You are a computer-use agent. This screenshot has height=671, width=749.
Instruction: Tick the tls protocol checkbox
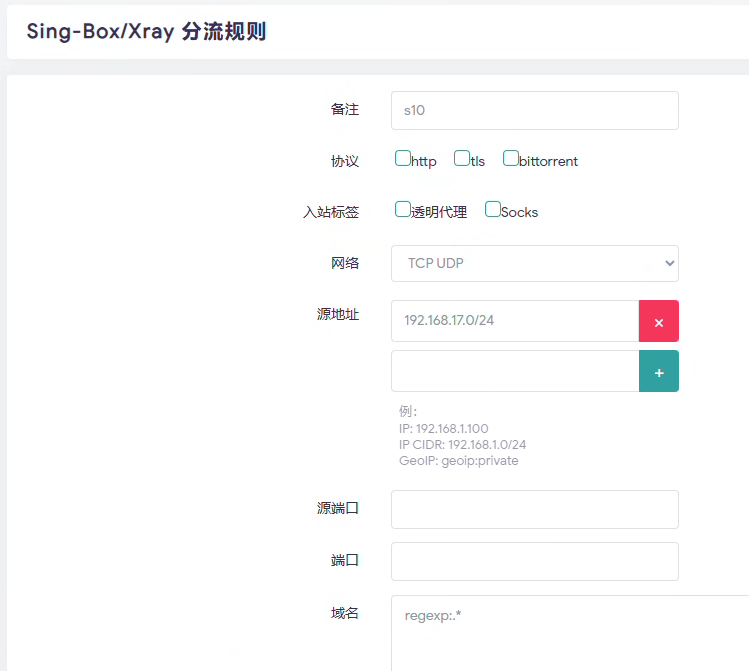tap(462, 158)
